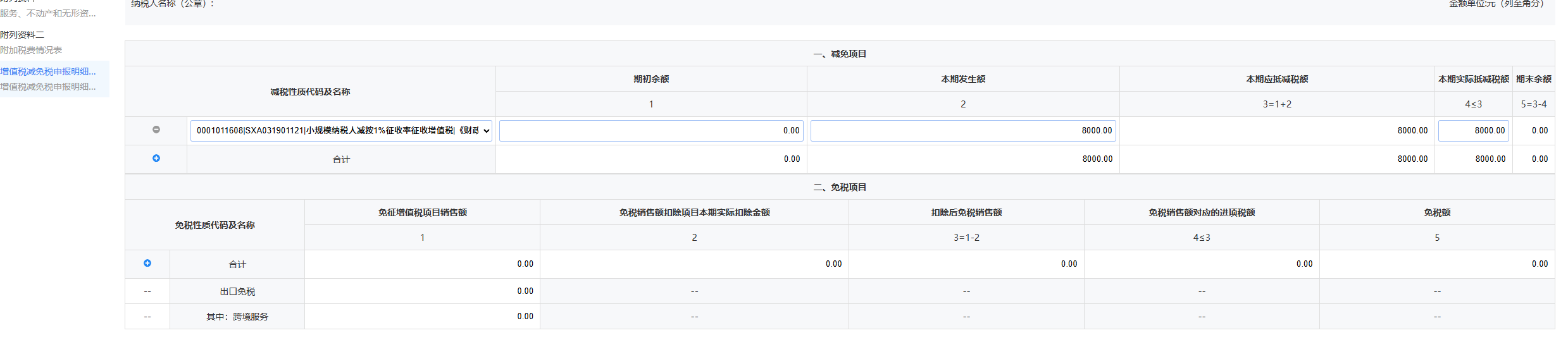Click the 跨境服务 sales amount cell
The height and width of the screenshot is (347, 1568).
point(422,317)
